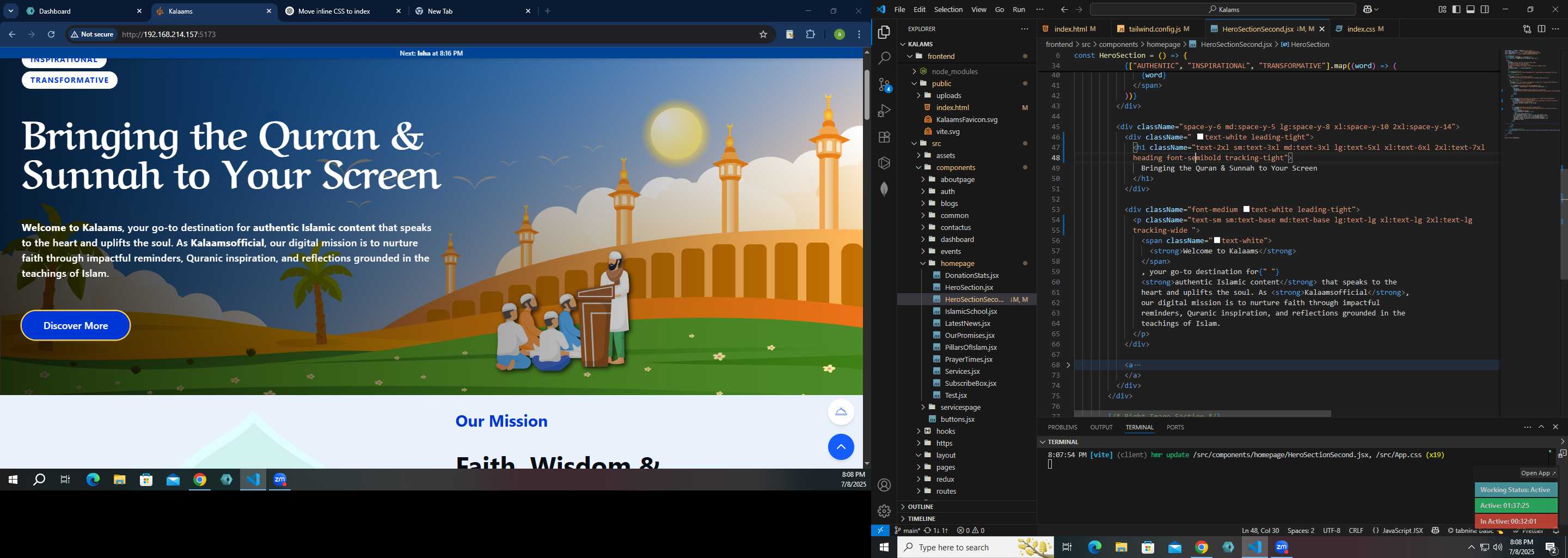The height and width of the screenshot is (558, 1568).
Task: Open Chrome extensions puzzle icon
Action: [x=810, y=35]
